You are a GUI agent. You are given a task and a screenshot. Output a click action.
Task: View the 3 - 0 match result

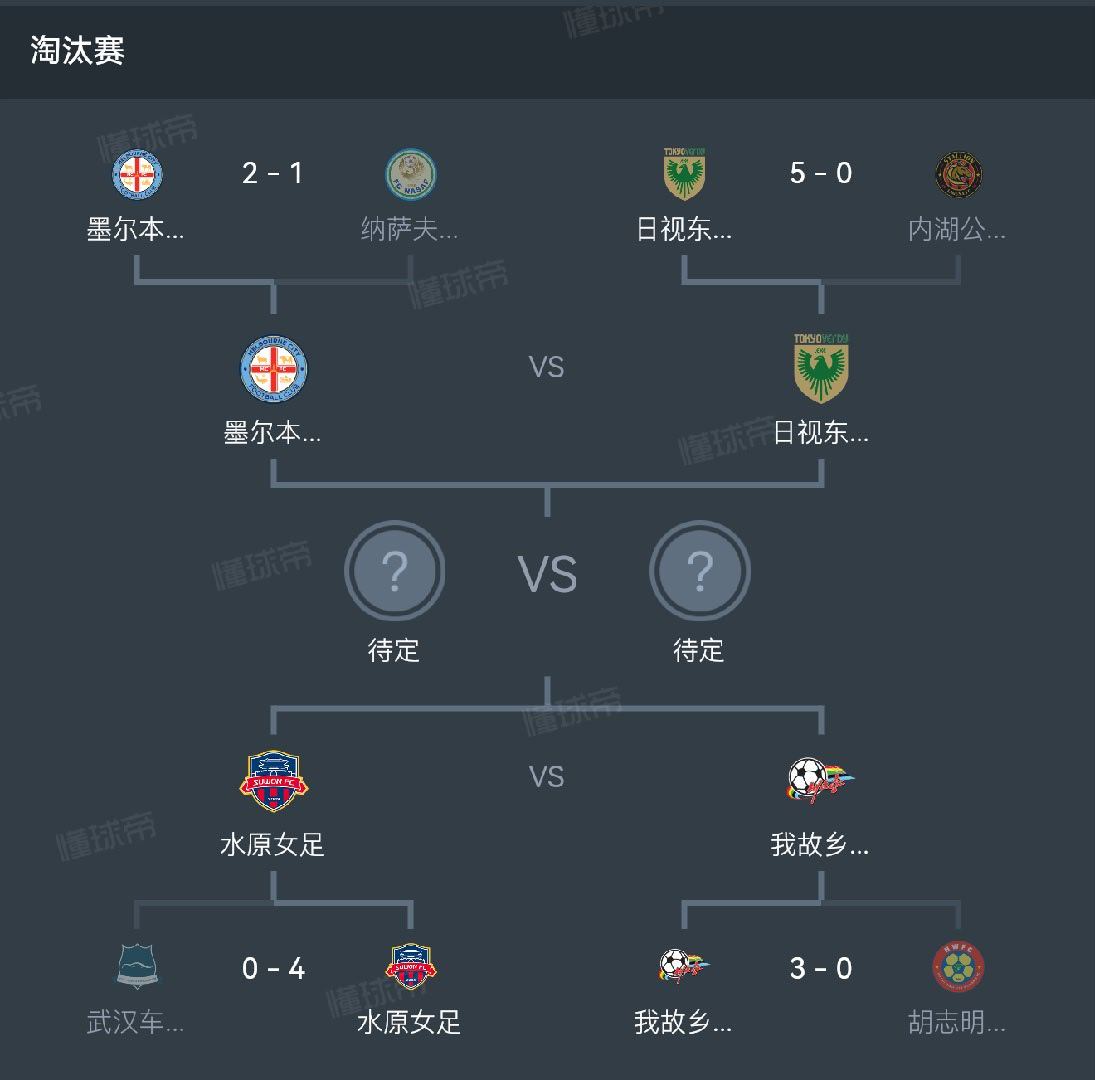(821, 968)
